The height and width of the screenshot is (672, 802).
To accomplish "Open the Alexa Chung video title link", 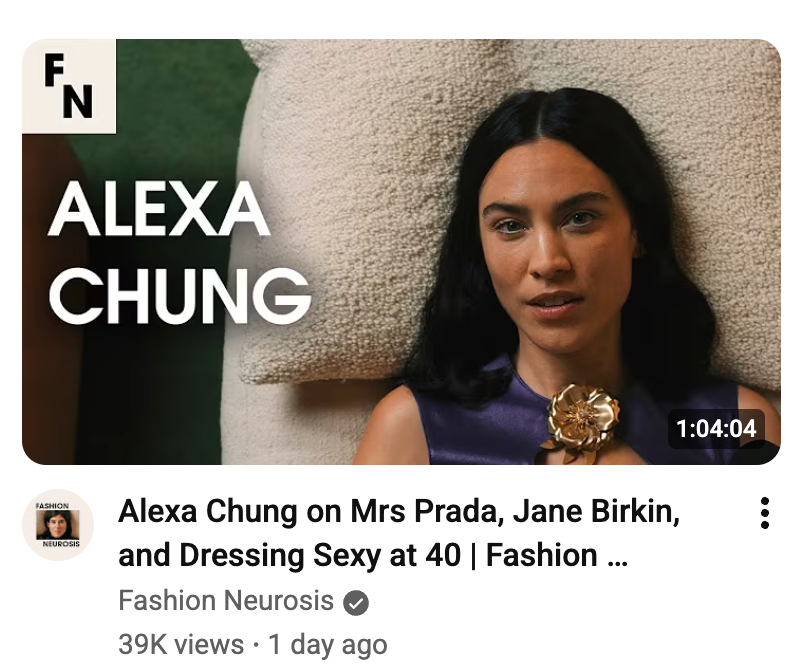I will coord(399,533).
